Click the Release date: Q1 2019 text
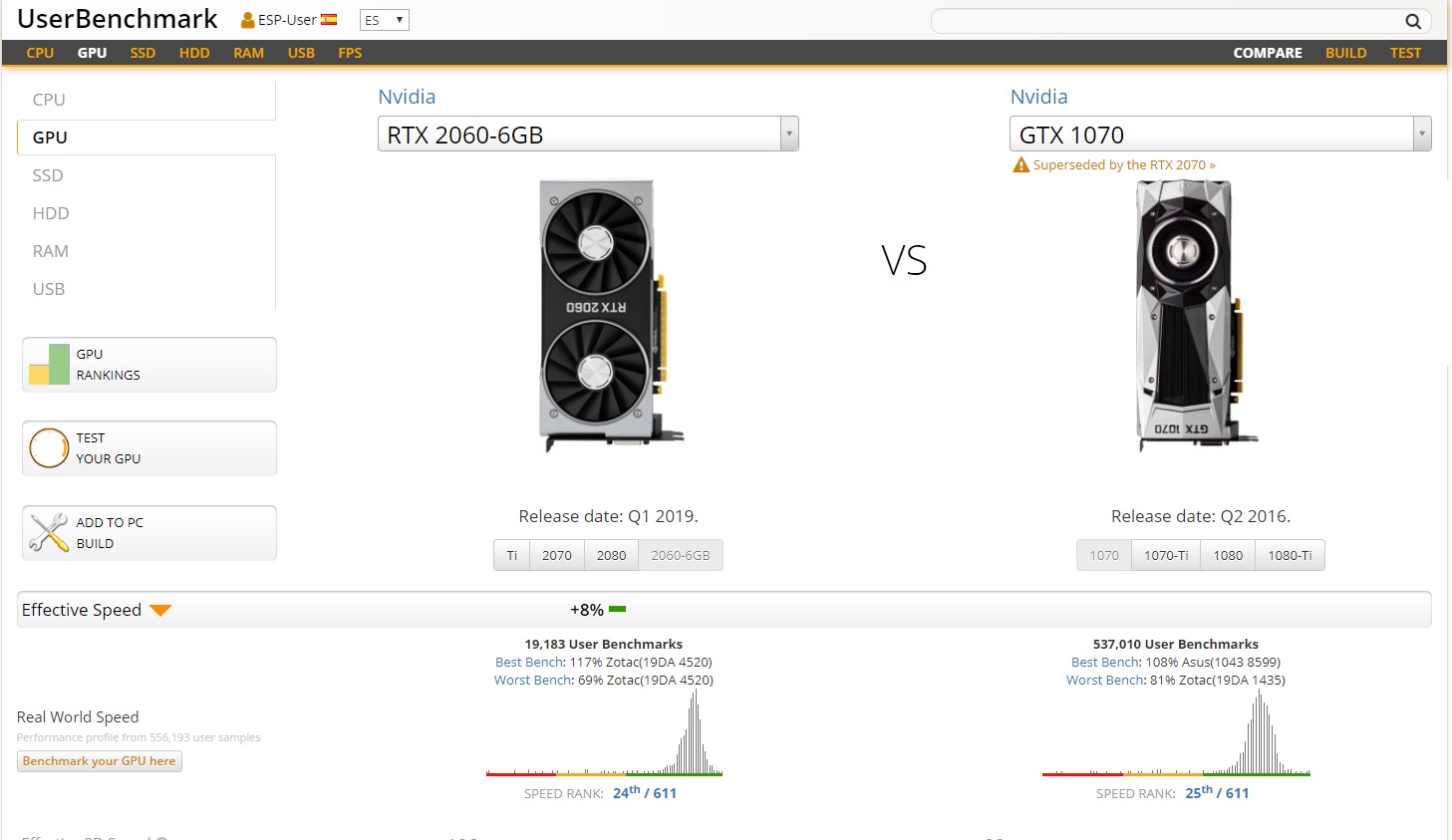 click(x=608, y=516)
